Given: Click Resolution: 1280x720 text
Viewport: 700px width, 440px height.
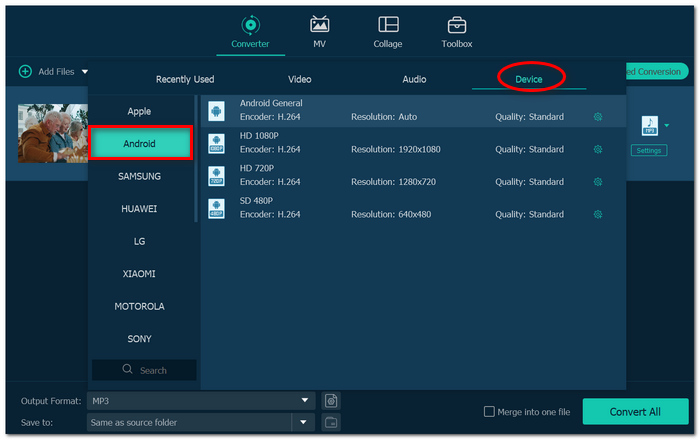Looking at the screenshot, I should [x=393, y=182].
